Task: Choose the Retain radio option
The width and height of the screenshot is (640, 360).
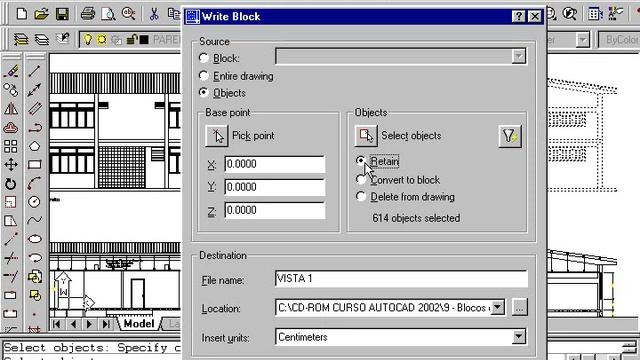Action: tap(361, 161)
